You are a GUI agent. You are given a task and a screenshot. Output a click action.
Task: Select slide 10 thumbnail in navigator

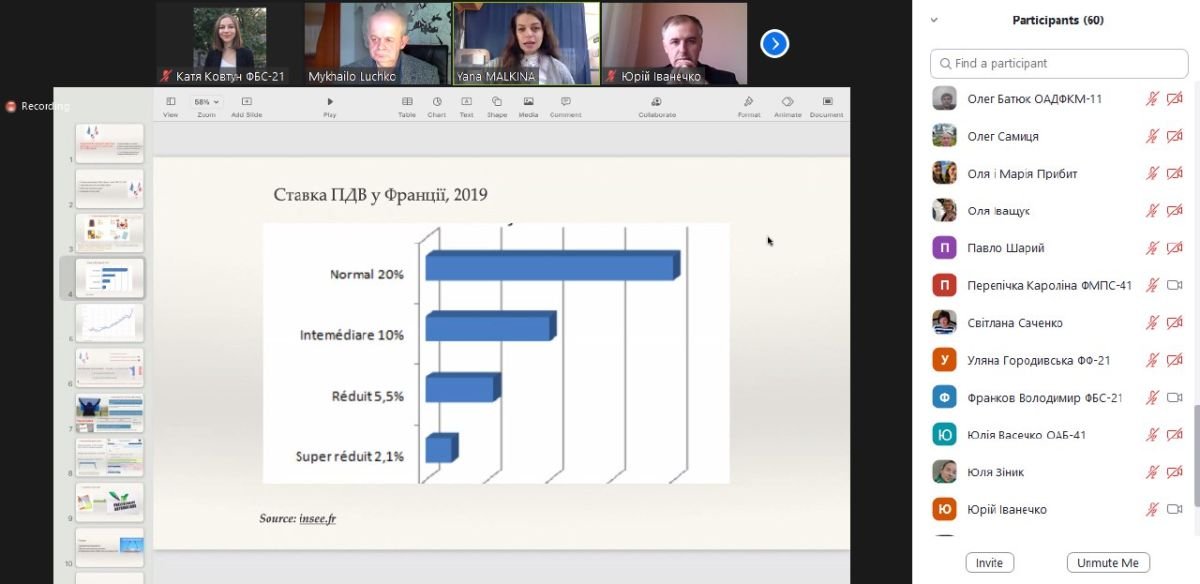(x=110, y=546)
